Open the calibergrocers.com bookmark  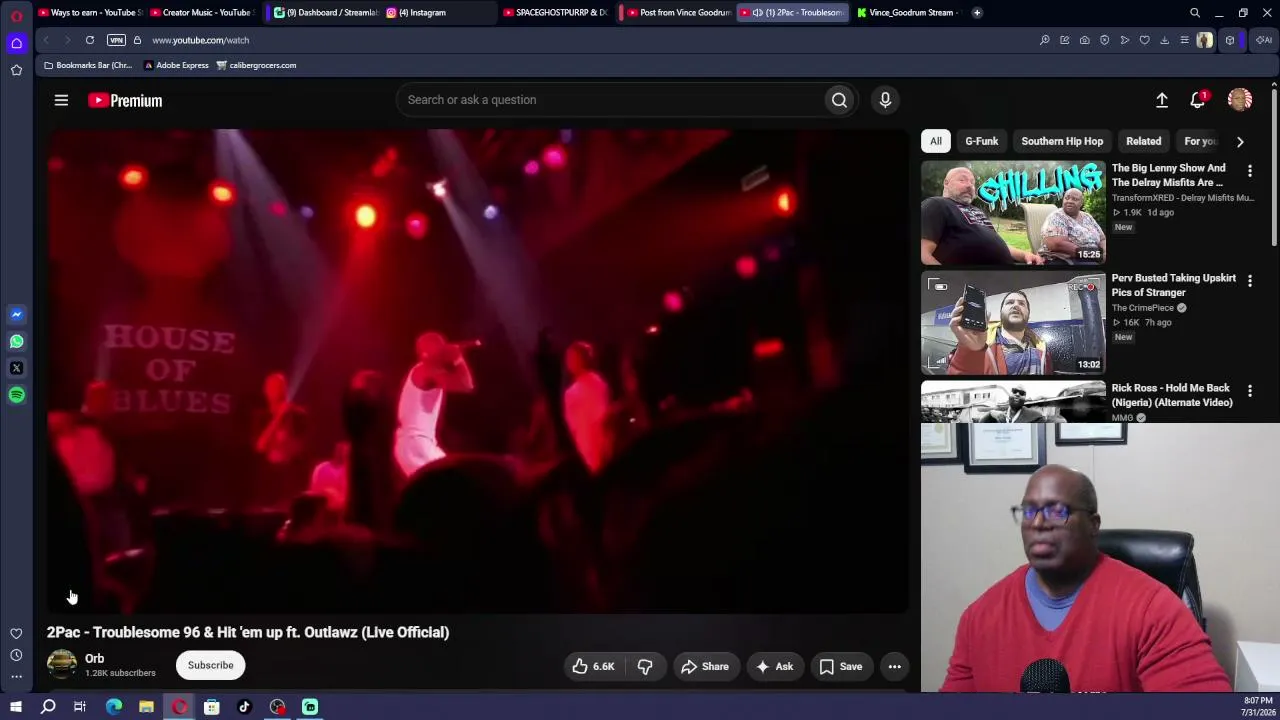tap(256, 65)
